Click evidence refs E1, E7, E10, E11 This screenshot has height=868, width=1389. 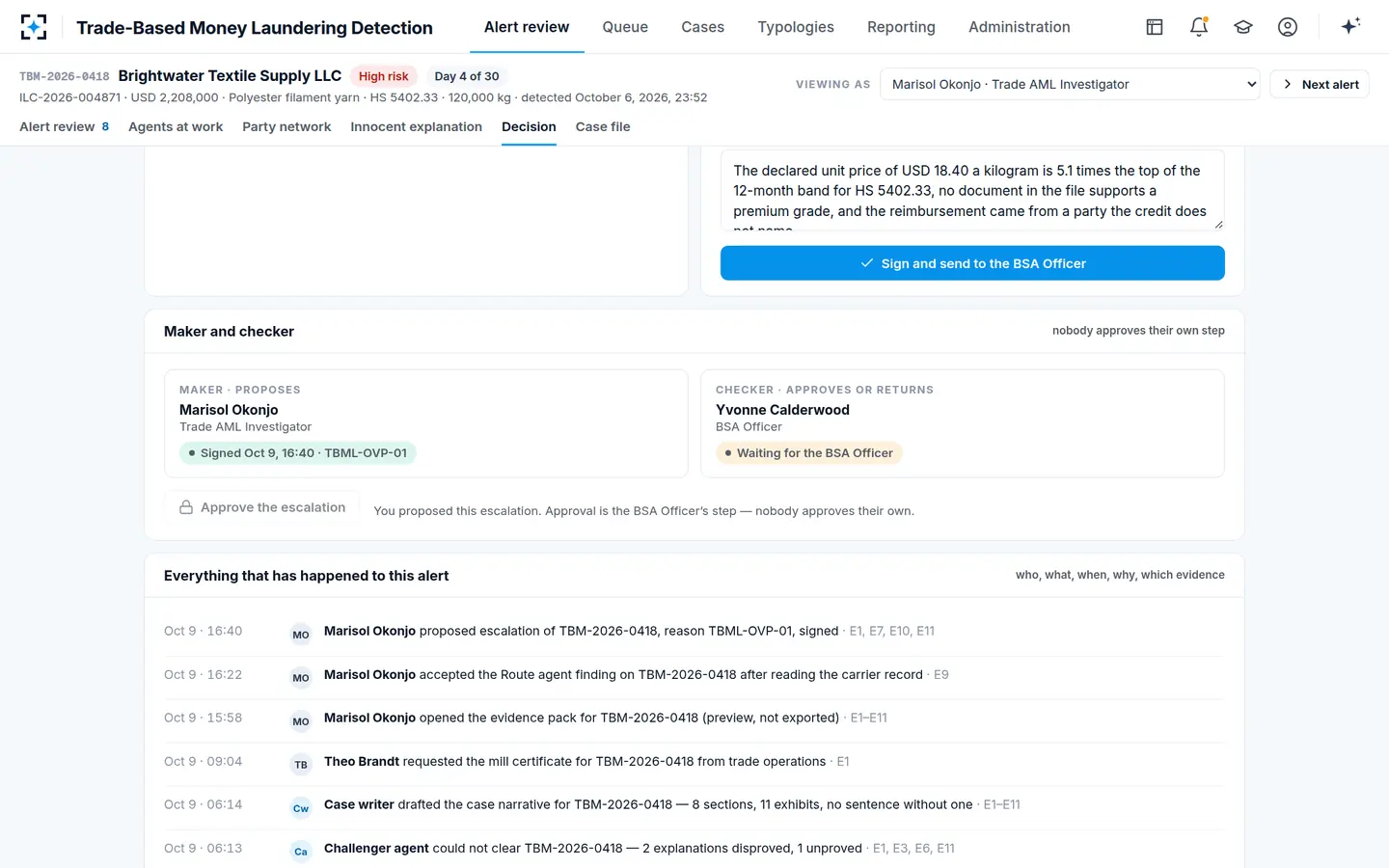tap(891, 631)
